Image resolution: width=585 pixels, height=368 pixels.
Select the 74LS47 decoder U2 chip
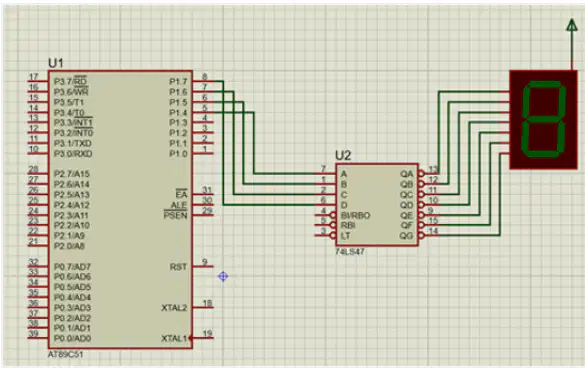(377, 205)
